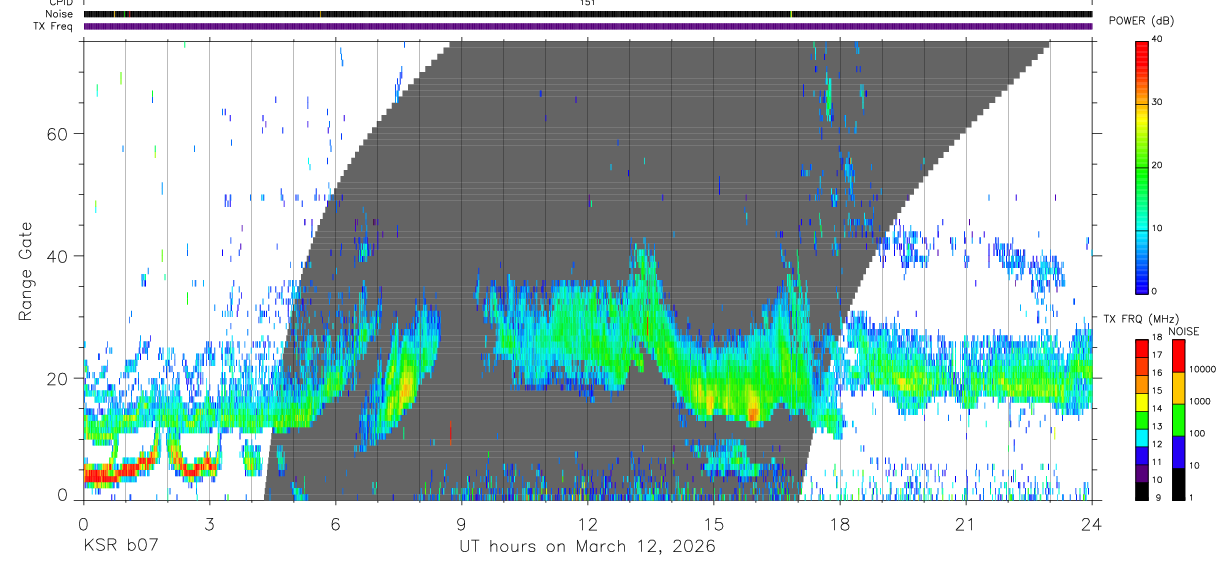Click the KSR b07 radar beam label
The height and width of the screenshot is (567, 1228).
coord(121,546)
